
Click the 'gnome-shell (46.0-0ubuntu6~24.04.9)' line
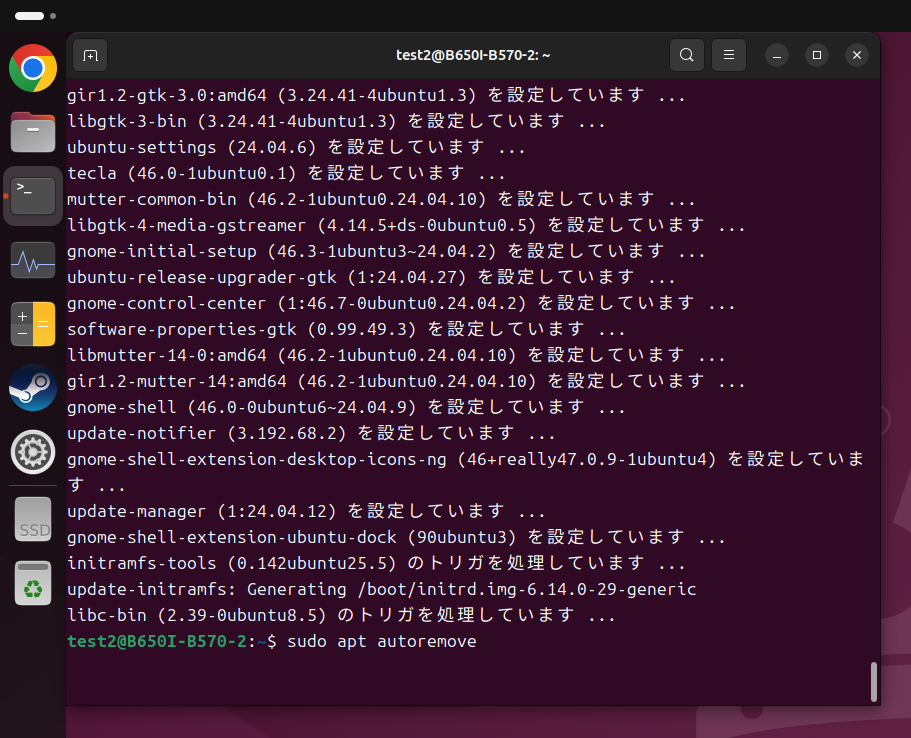346,407
